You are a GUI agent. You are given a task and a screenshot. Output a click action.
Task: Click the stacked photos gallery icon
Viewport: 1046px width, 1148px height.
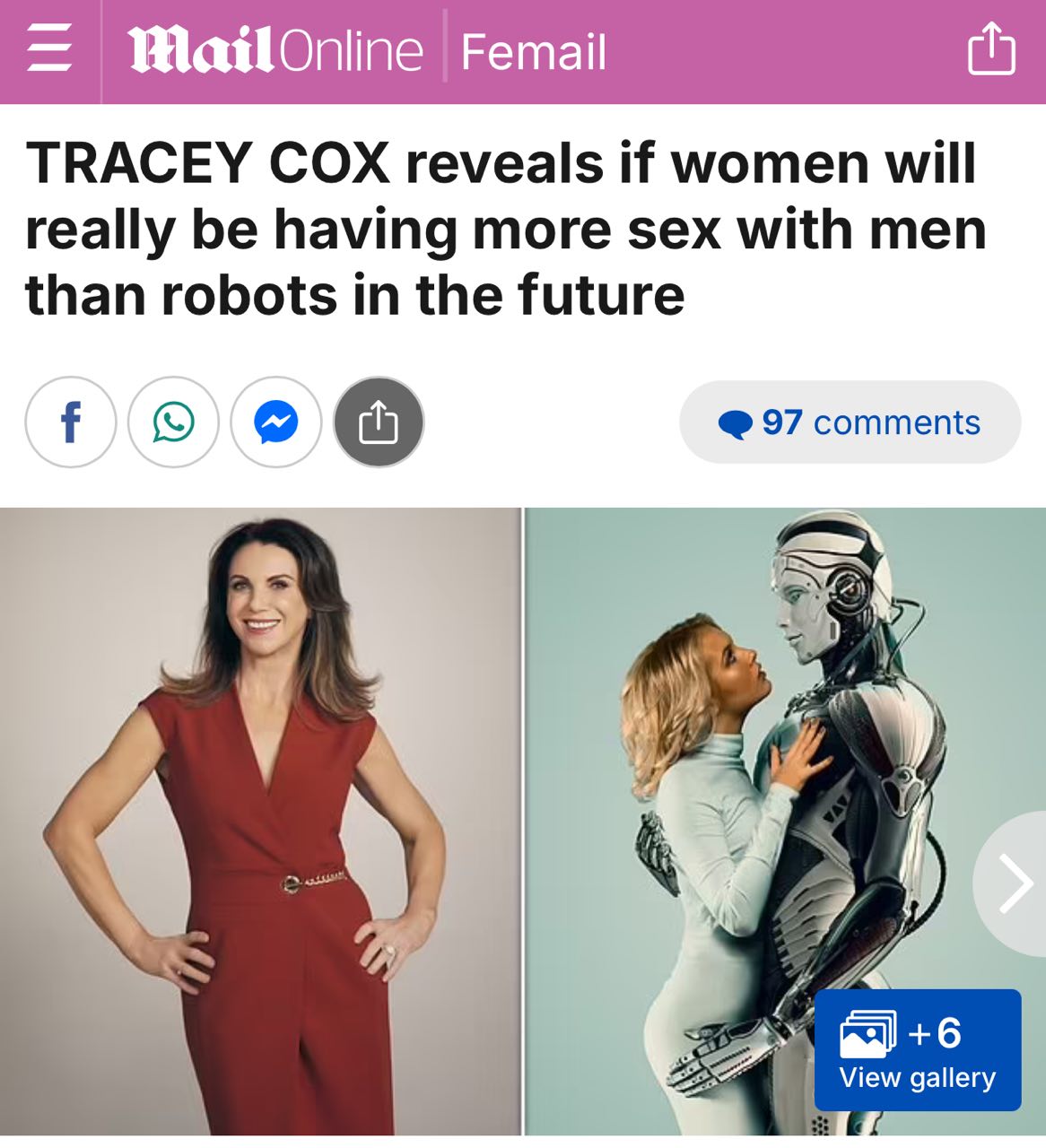(x=867, y=1034)
